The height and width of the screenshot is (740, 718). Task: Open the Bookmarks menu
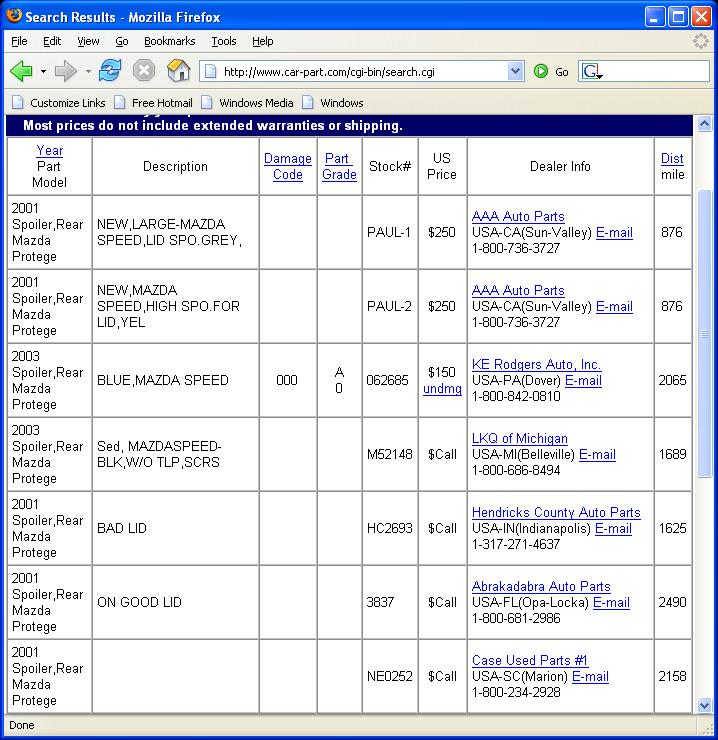[x=169, y=41]
